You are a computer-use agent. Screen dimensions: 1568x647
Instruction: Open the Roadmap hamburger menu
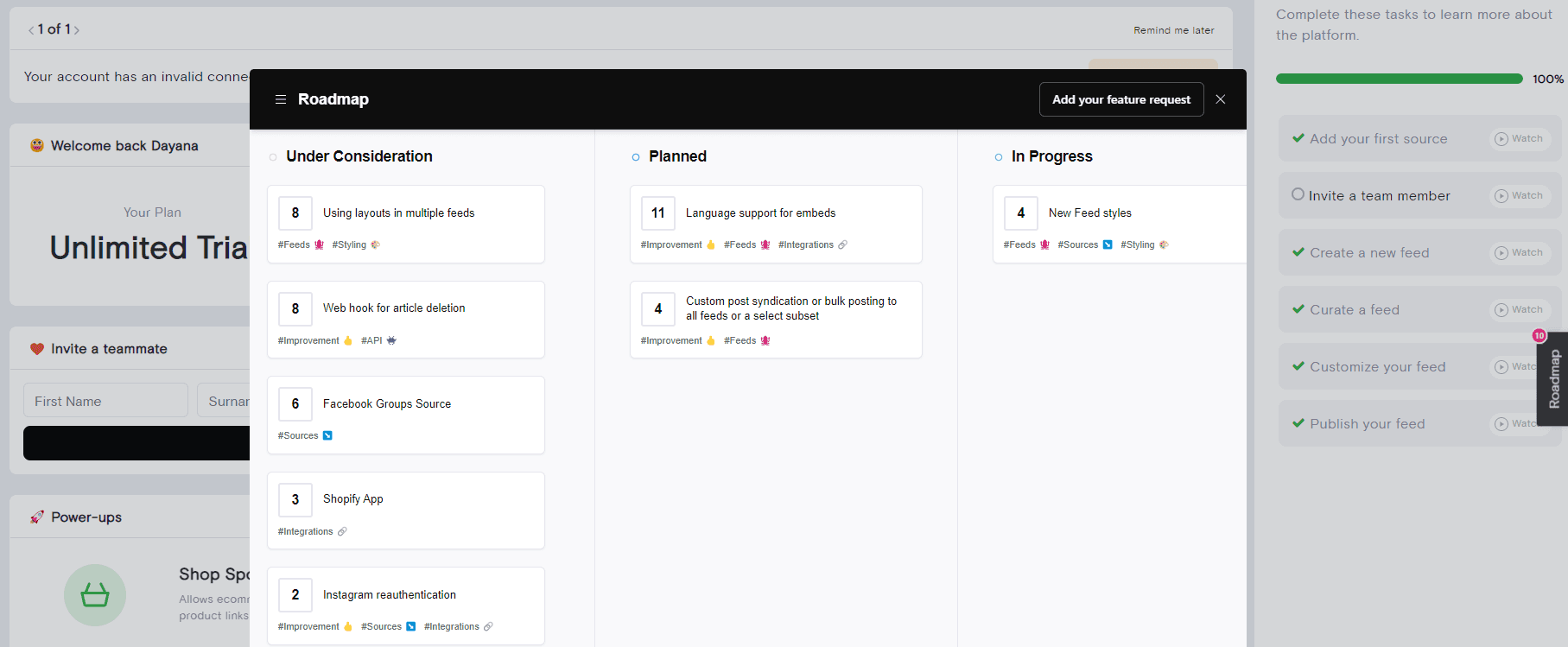coord(281,99)
